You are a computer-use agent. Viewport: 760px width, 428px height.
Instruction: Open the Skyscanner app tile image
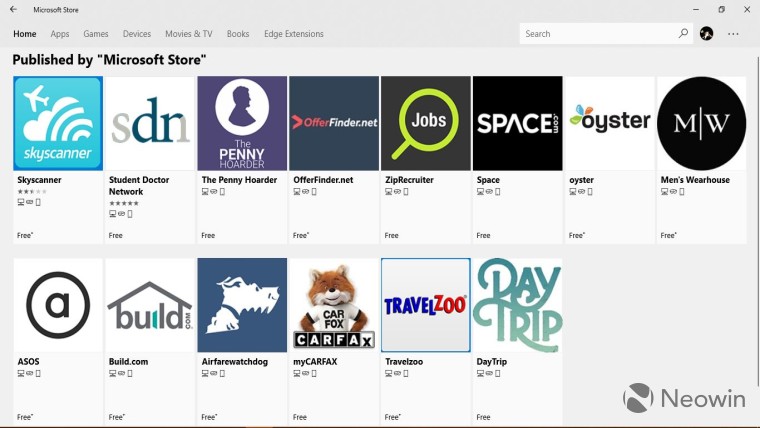tap(58, 123)
